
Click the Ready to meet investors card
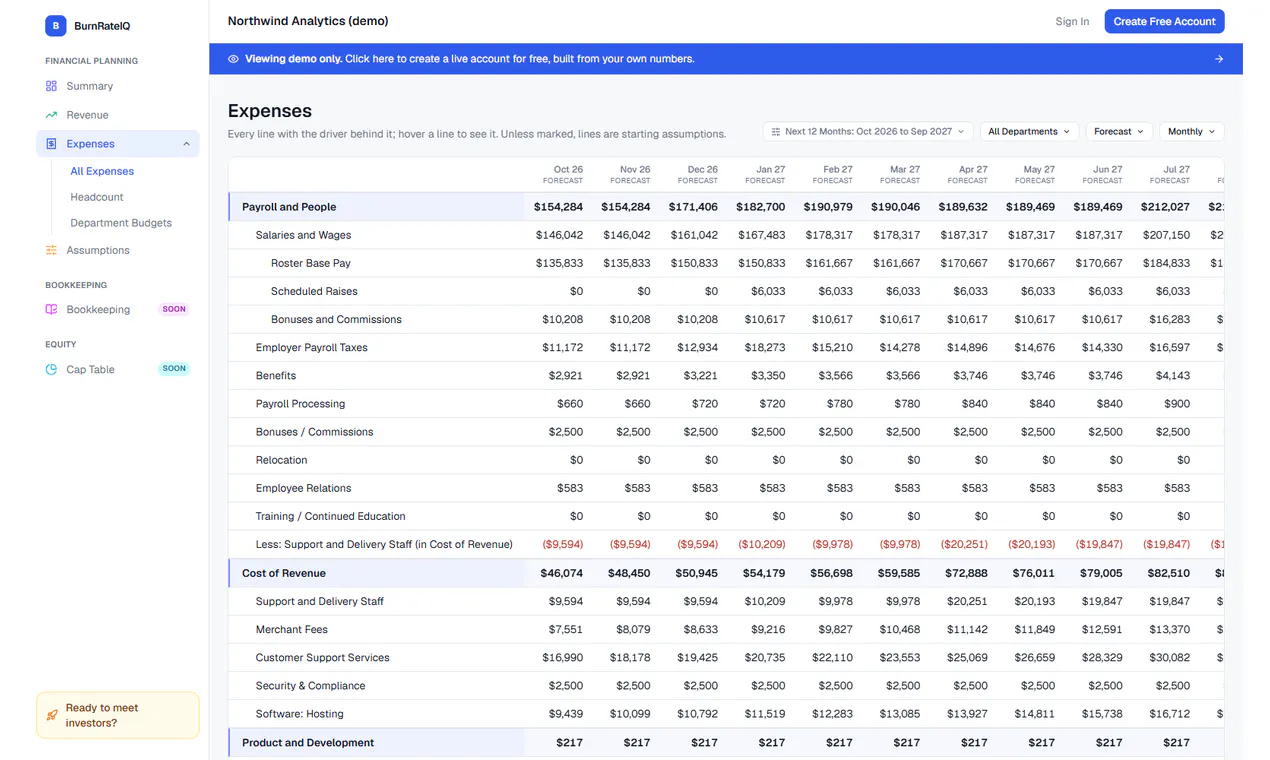118,715
